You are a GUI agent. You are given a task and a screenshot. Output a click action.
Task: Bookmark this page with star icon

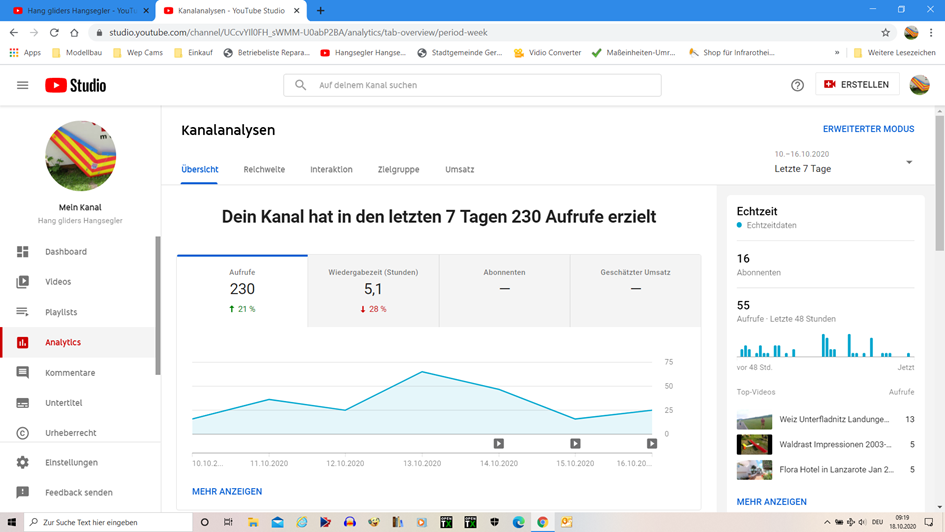tap(885, 32)
